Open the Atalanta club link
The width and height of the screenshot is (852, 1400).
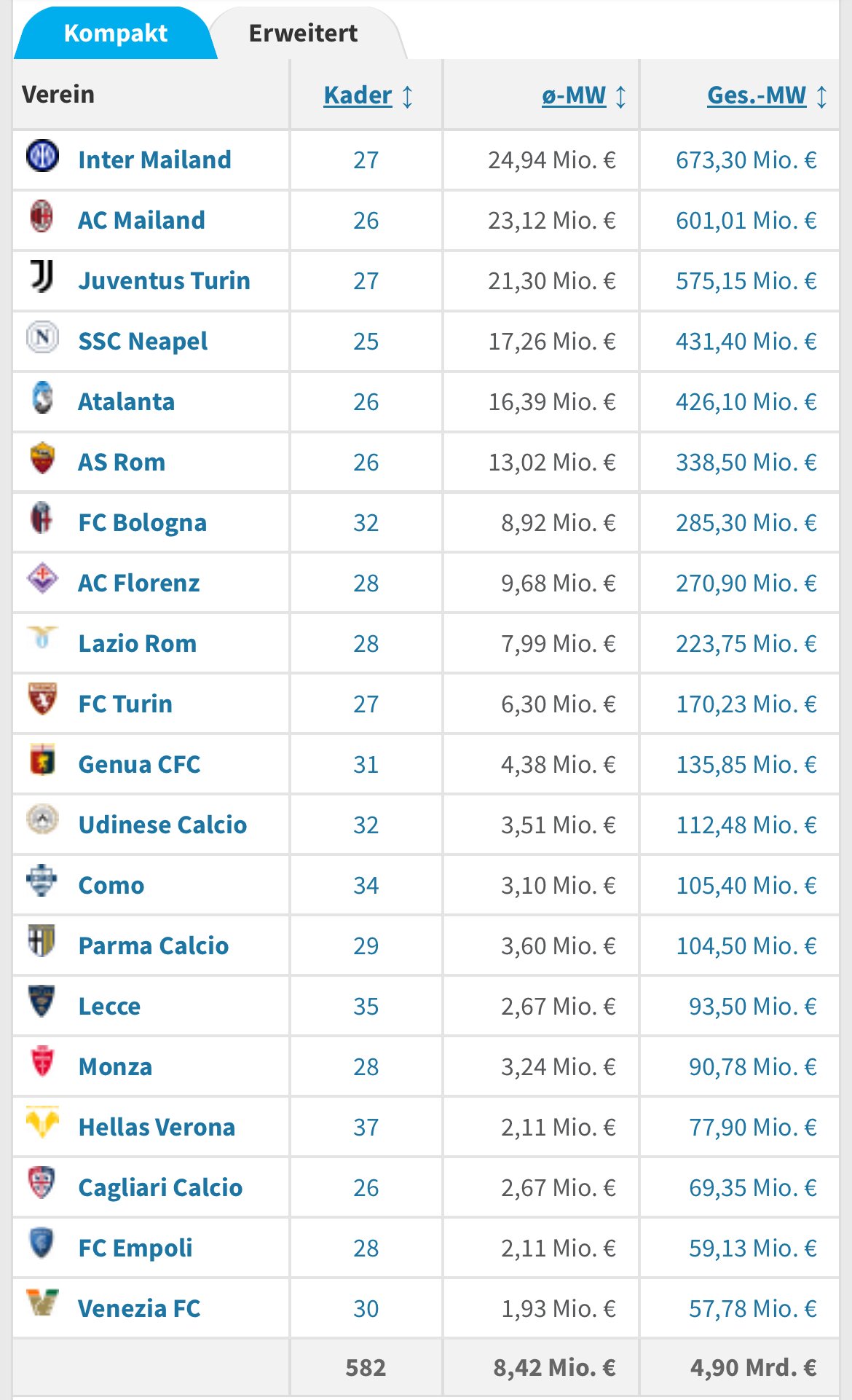[x=127, y=402]
